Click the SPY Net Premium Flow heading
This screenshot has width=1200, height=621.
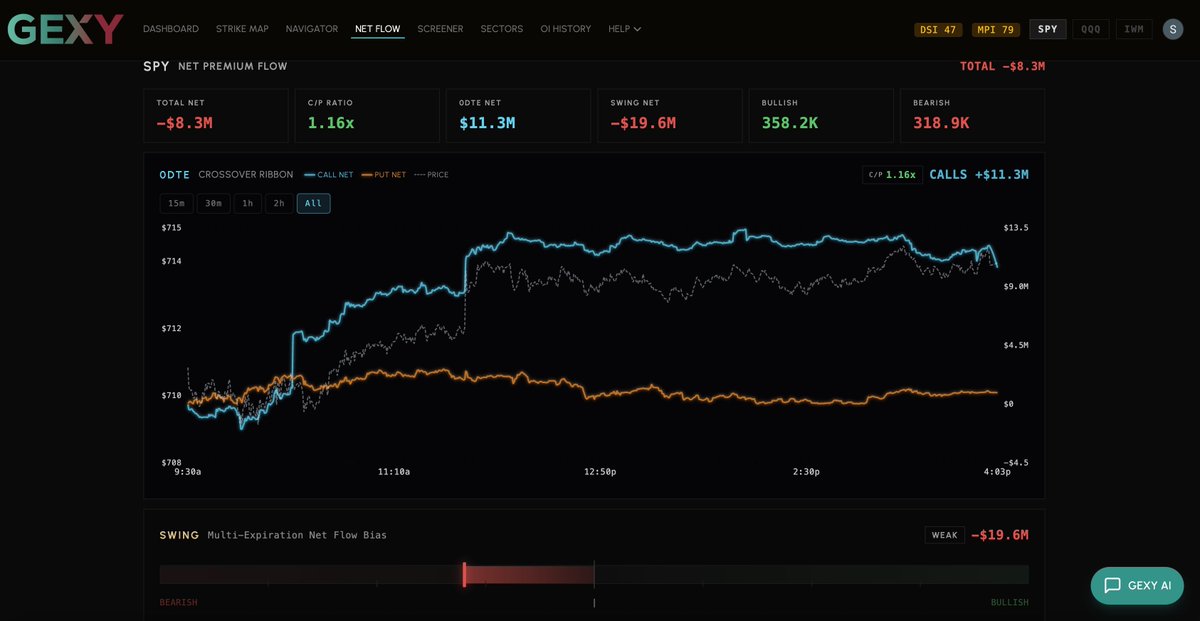click(x=215, y=66)
